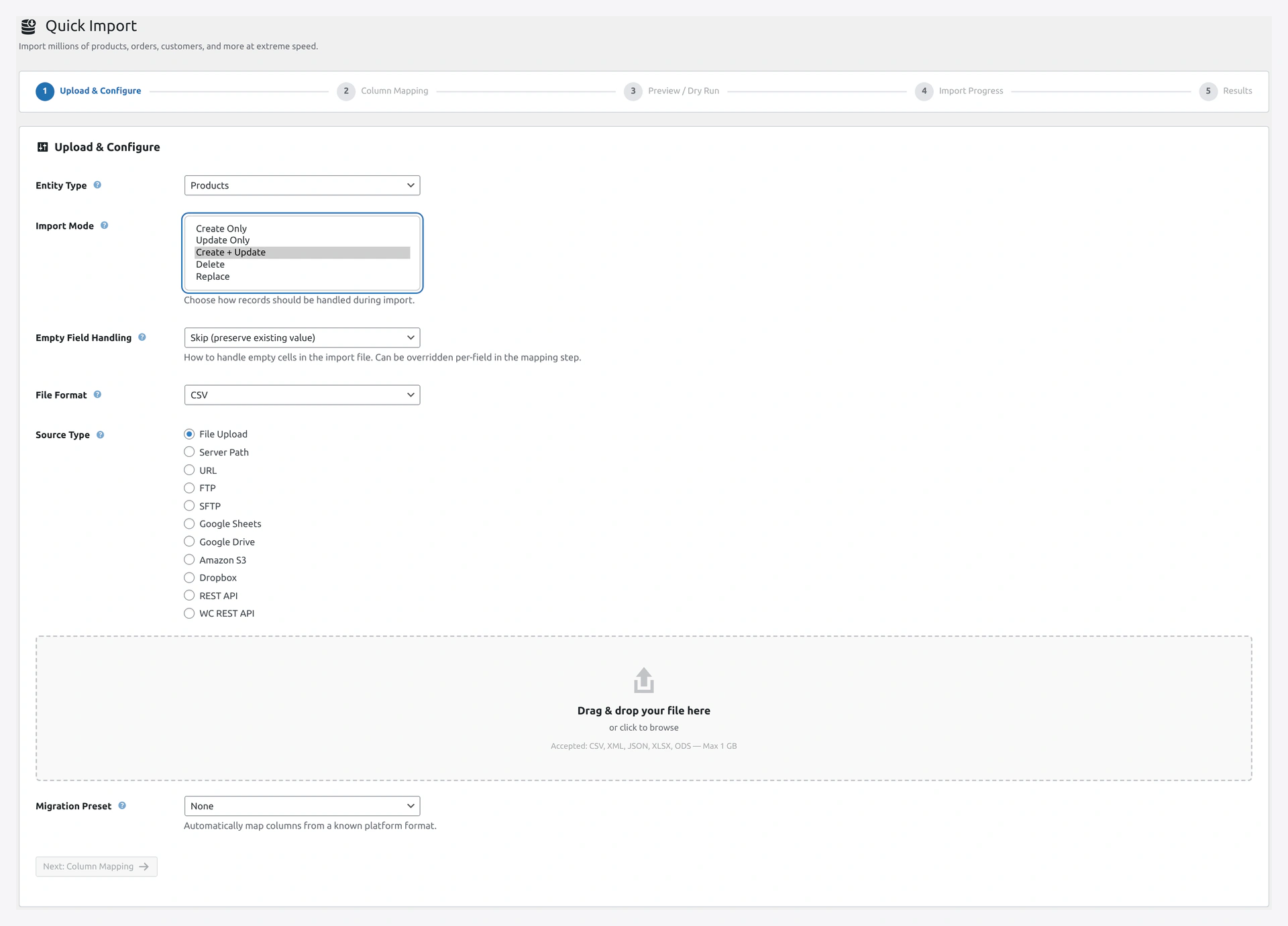Image resolution: width=1288 pixels, height=926 pixels.
Task: Click step 5 circle in the wizard
Action: (1208, 91)
